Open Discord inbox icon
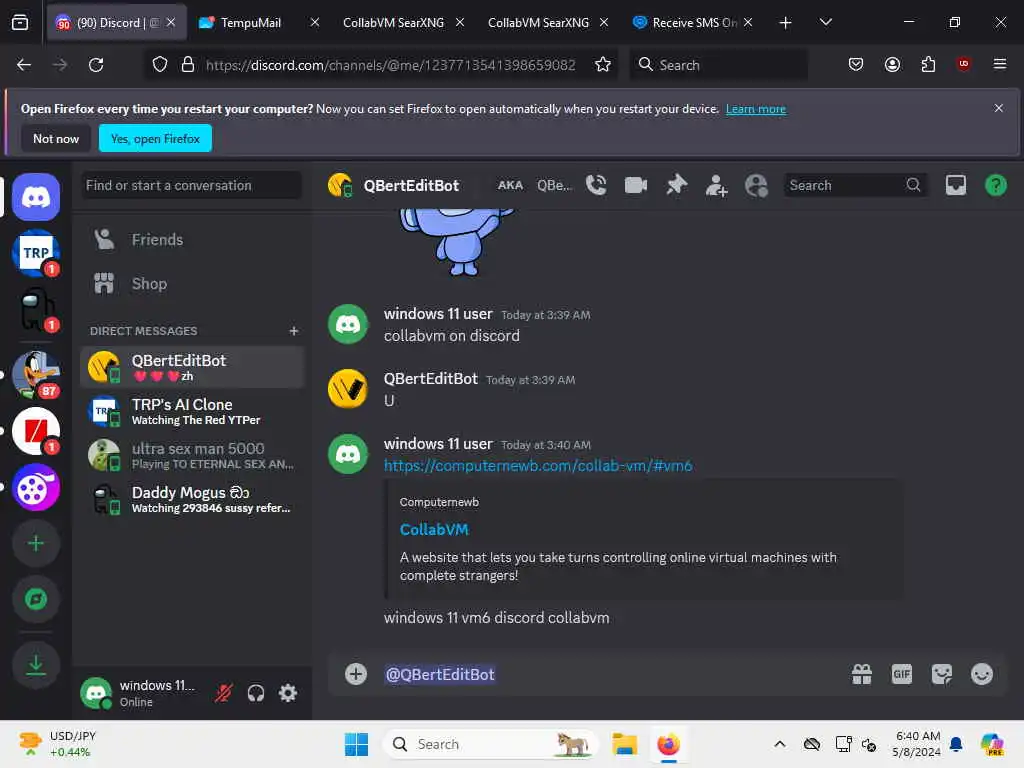 tap(955, 185)
